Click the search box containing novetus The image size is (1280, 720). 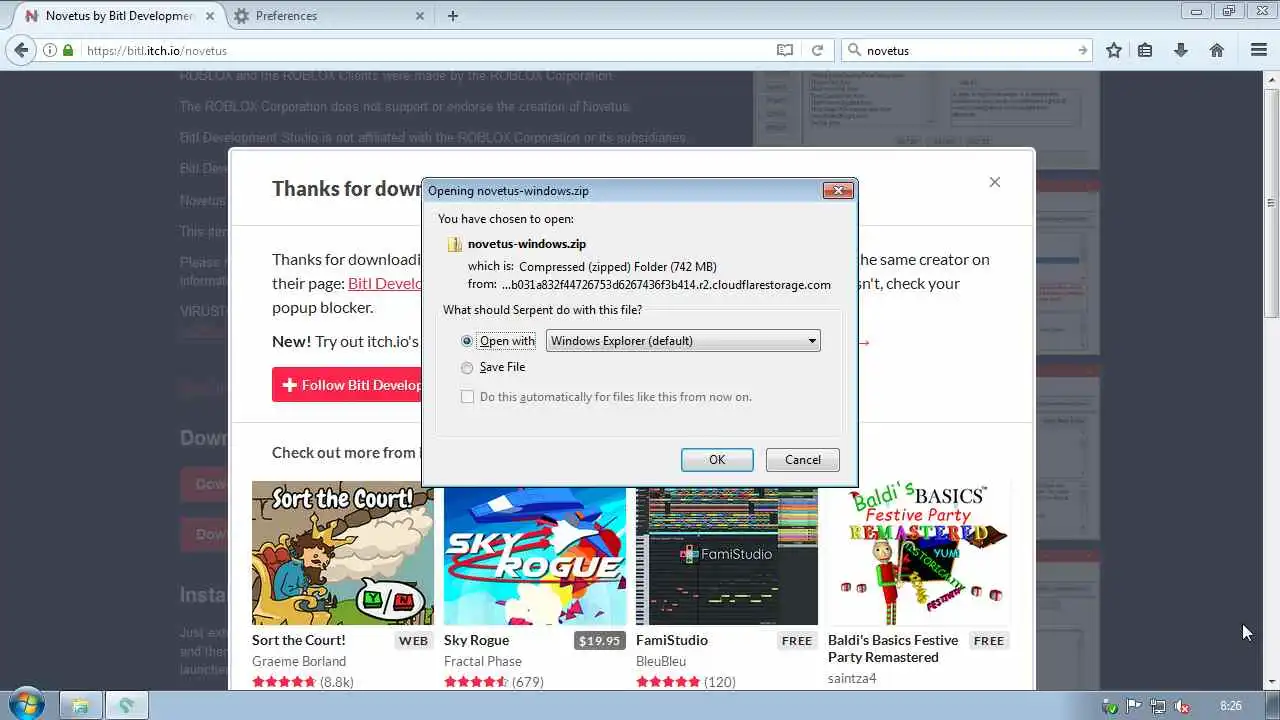(968, 50)
